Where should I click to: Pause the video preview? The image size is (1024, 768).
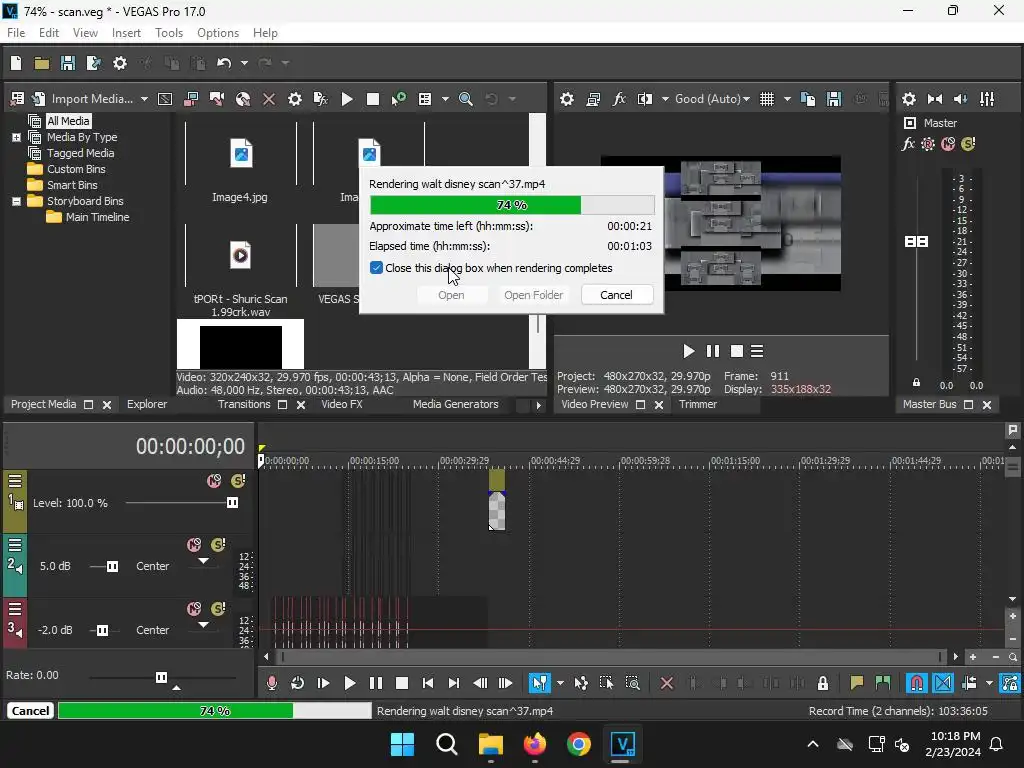pyautogui.click(x=712, y=351)
